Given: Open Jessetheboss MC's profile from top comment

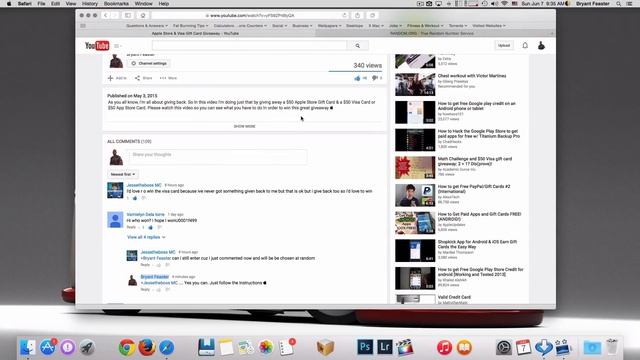Looking at the screenshot, I should point(144,185).
